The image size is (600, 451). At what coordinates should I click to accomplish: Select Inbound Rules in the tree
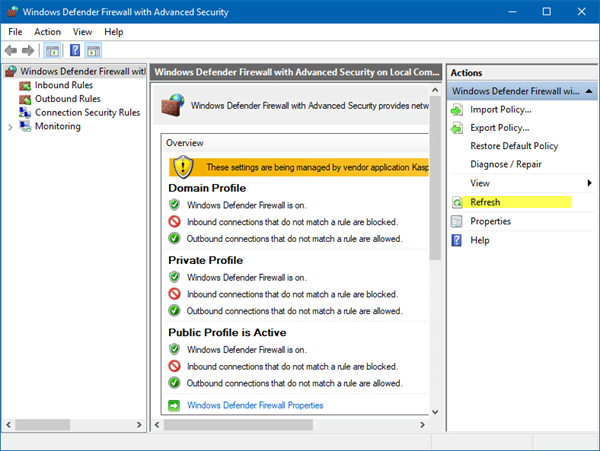pos(64,85)
